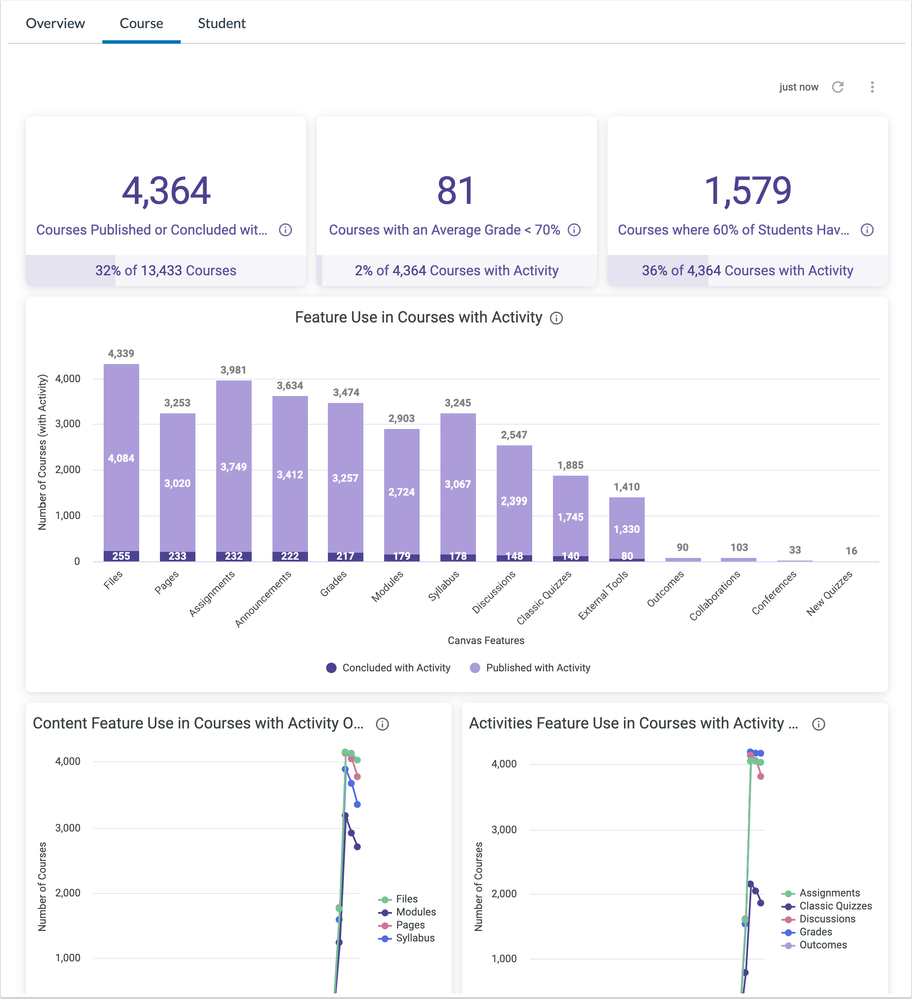Switch to the Overview tab
The width and height of the screenshot is (912, 999).
pos(55,24)
